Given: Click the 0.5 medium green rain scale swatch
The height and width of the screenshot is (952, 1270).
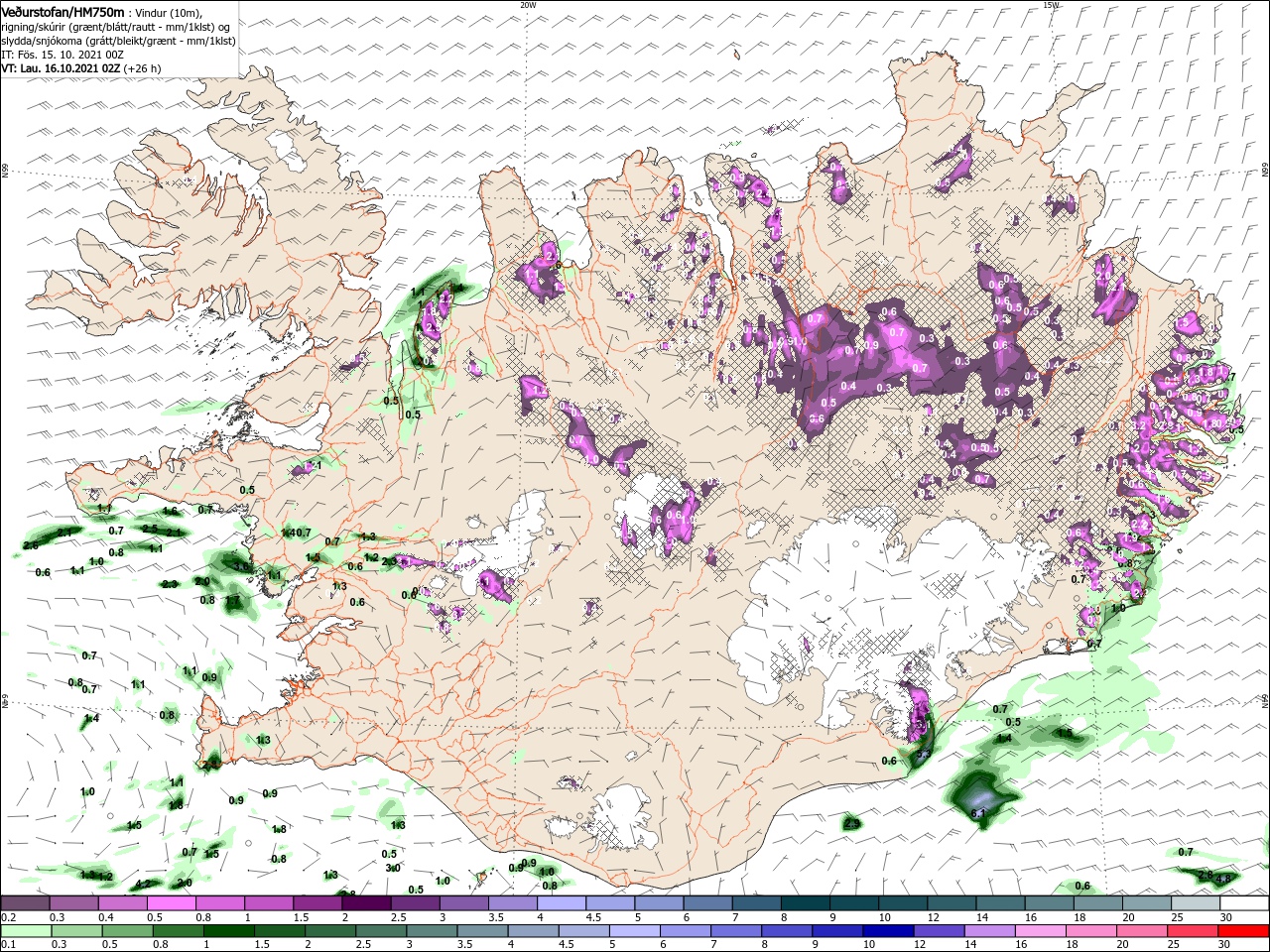Looking at the screenshot, I should [x=128, y=931].
